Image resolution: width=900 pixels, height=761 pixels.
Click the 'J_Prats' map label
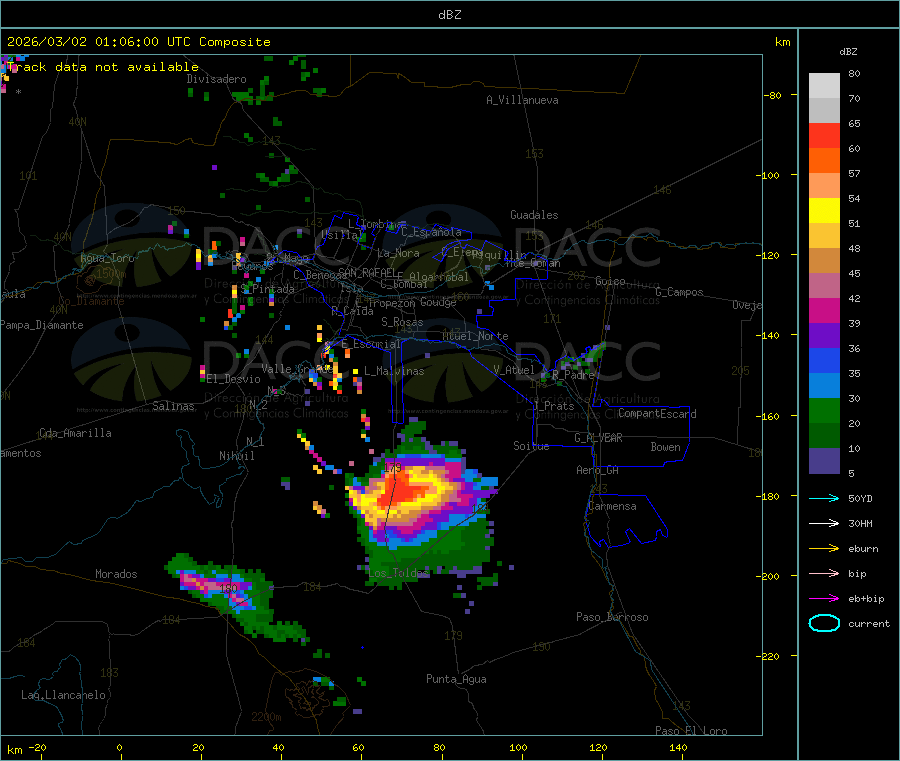coord(554,406)
